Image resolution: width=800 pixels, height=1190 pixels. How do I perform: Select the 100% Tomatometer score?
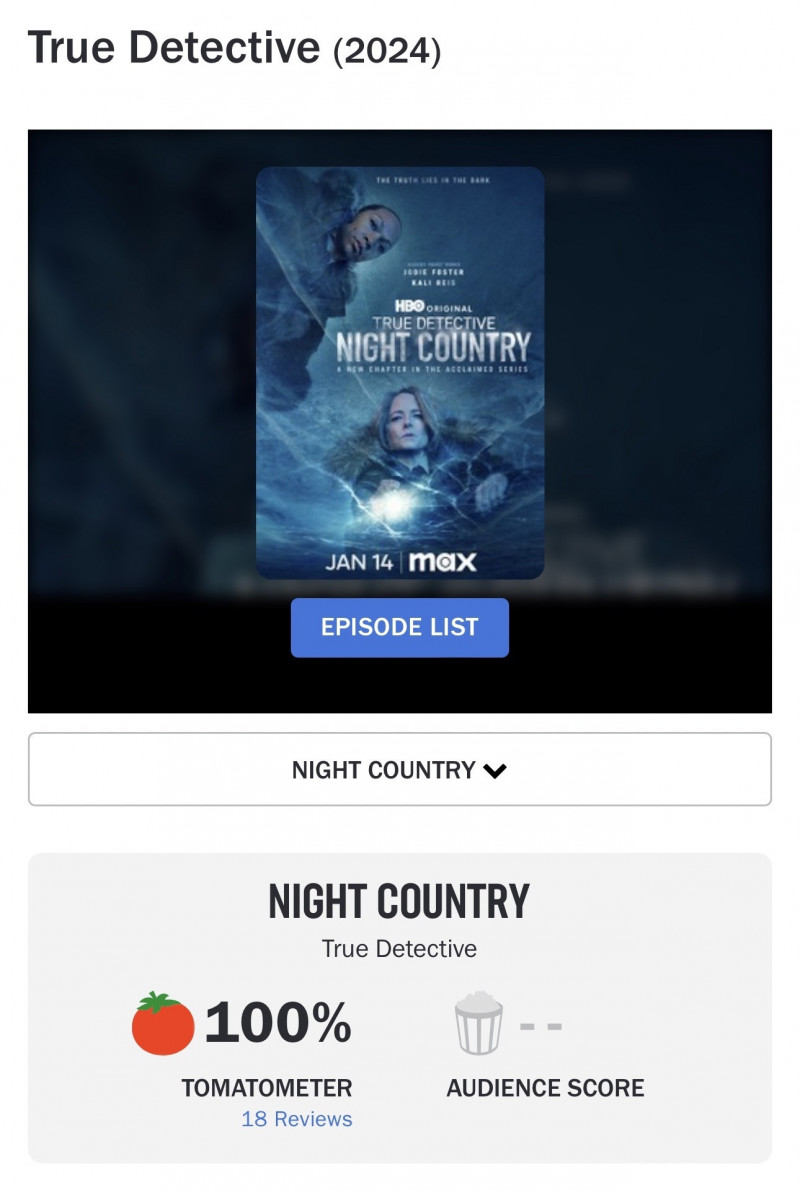[x=278, y=1022]
